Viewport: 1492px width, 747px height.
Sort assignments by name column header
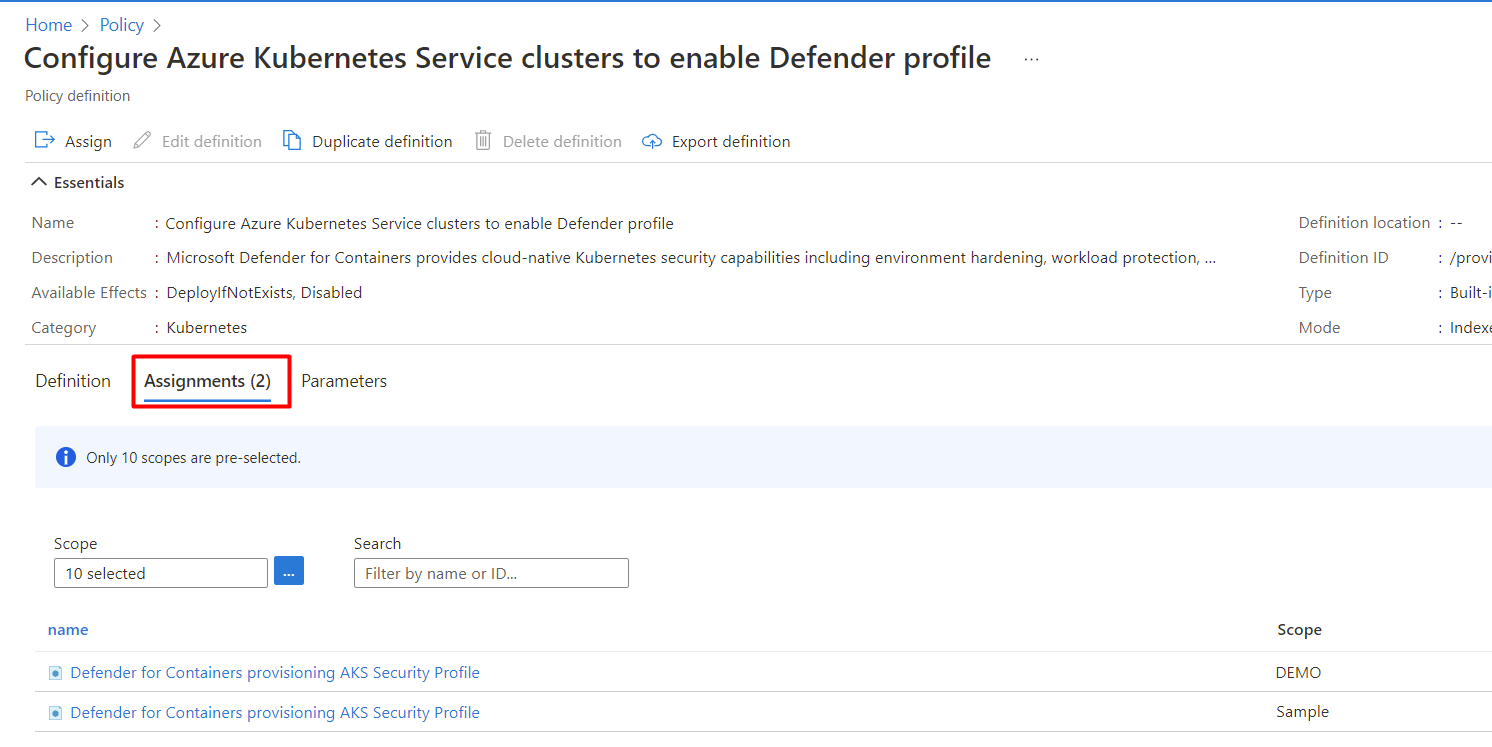[x=68, y=630]
